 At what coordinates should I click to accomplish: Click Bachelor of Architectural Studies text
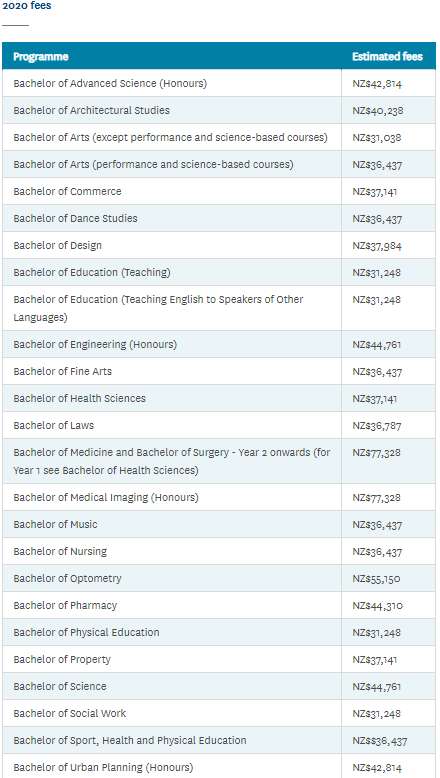91,110
